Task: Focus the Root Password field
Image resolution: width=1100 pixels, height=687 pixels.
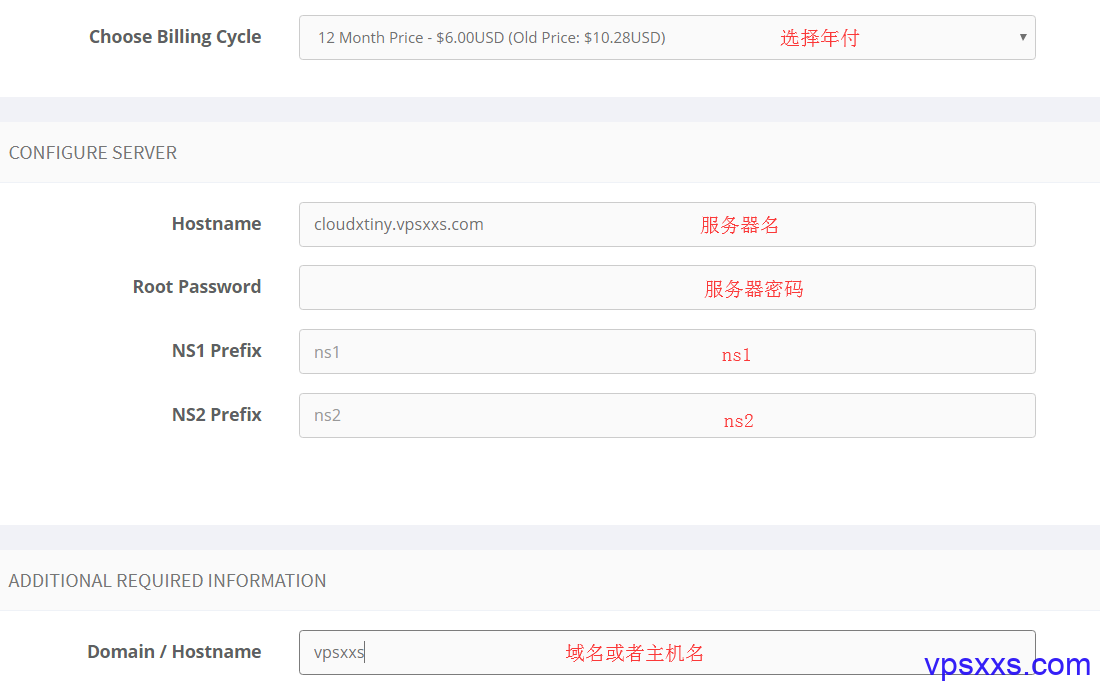Action: tap(667, 288)
